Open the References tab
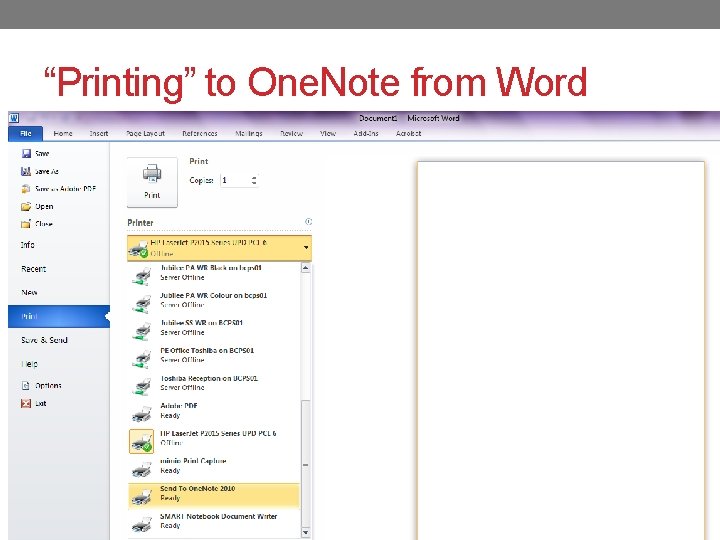 click(200, 133)
